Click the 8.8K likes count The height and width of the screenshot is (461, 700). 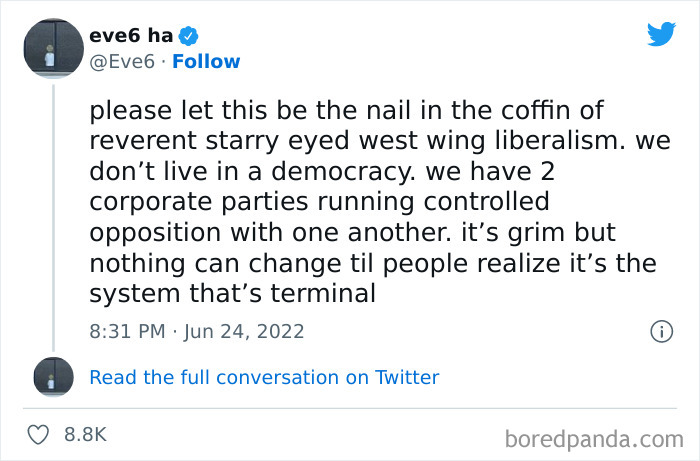[85, 435]
